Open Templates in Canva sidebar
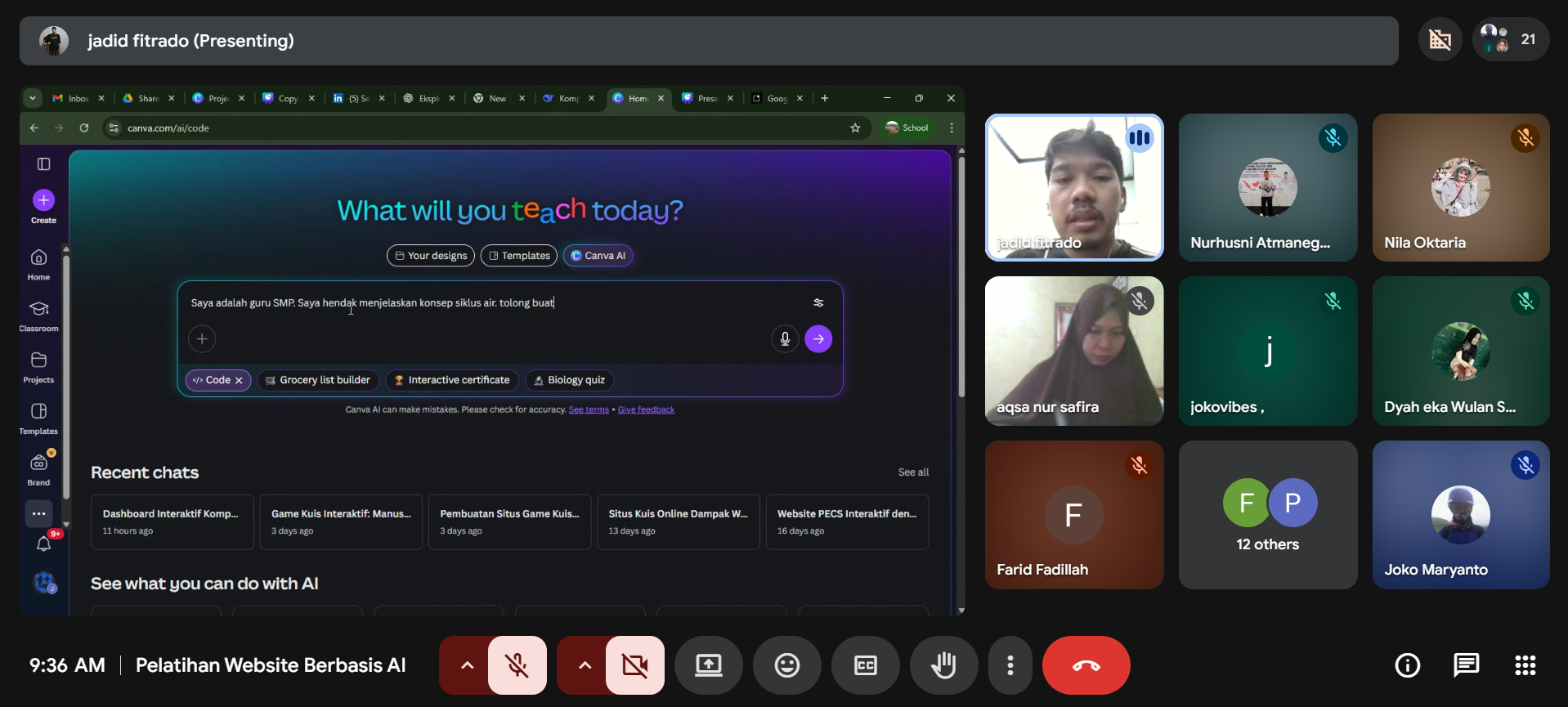This screenshot has height=707, width=1568. 38,418
